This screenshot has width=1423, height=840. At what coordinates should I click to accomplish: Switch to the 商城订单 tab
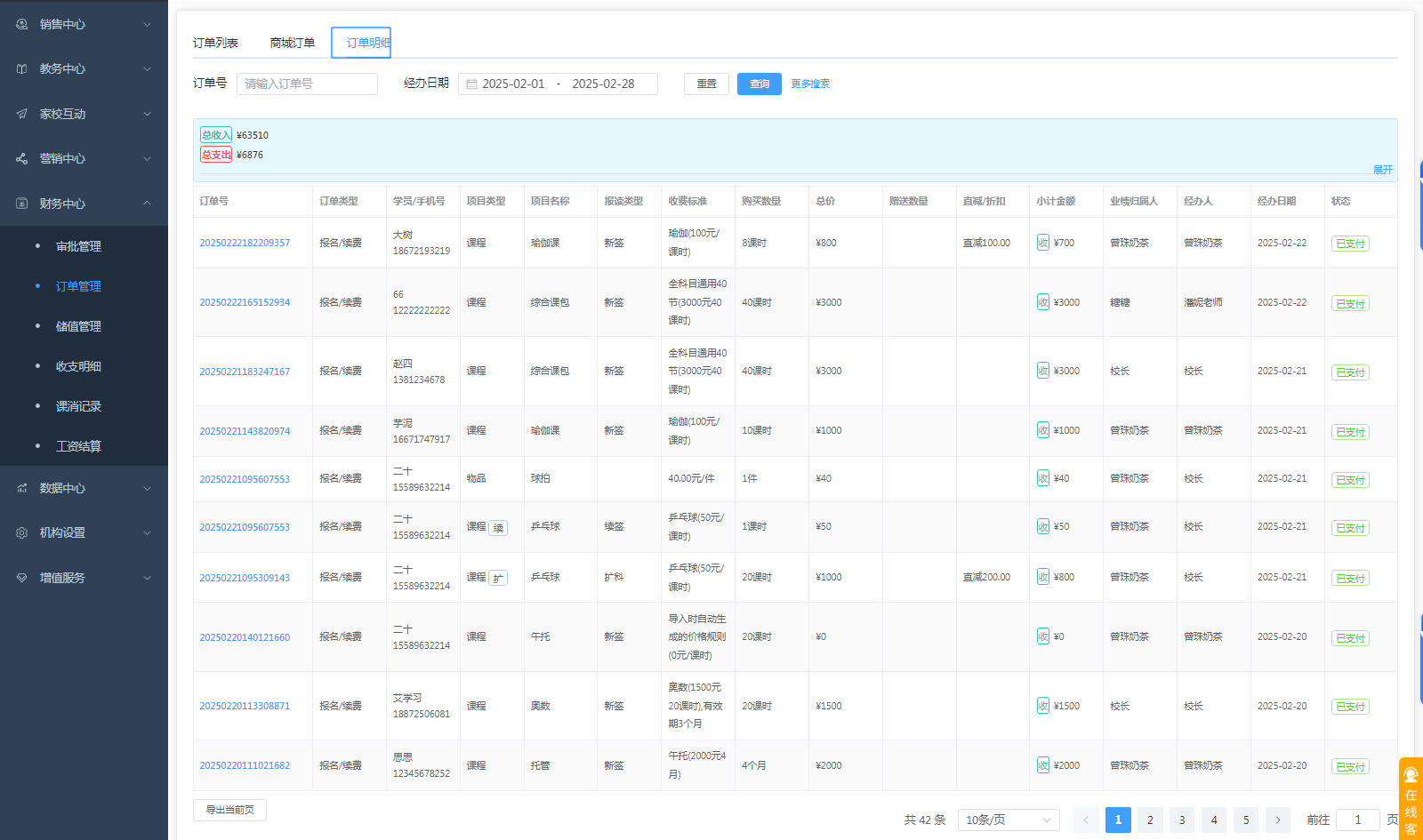293,43
